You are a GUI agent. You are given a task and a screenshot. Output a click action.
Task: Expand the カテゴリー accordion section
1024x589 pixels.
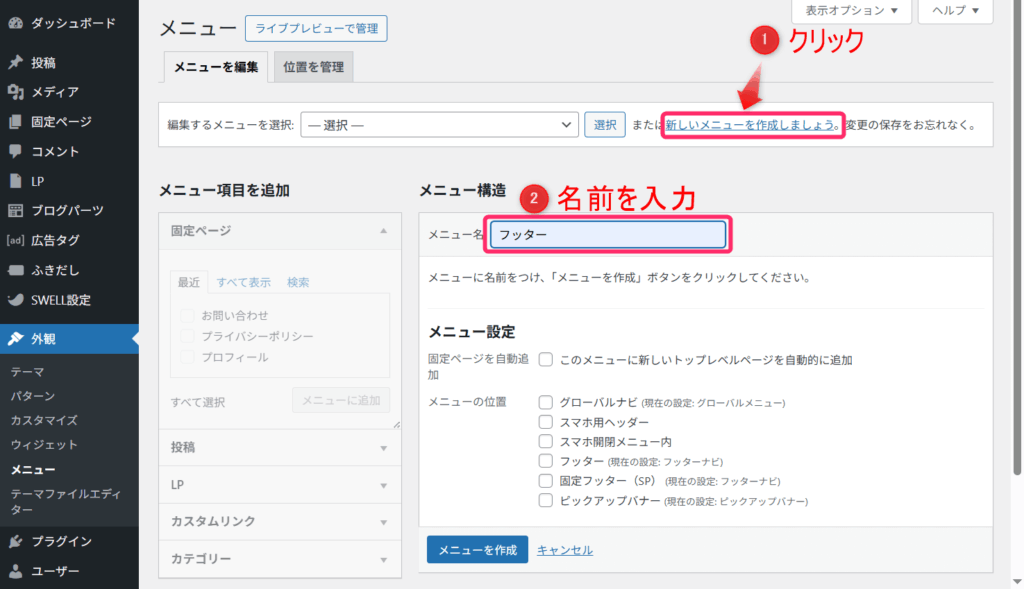pyautogui.click(x=280, y=559)
